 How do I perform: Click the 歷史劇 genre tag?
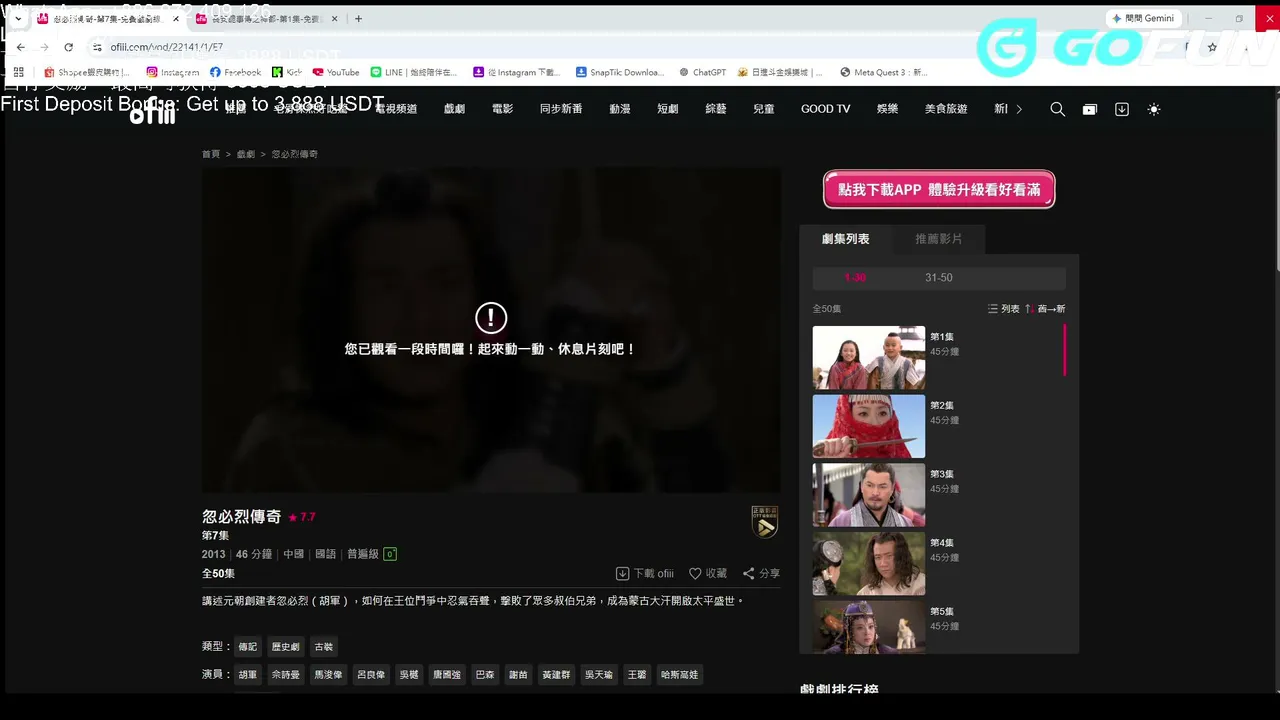286,647
